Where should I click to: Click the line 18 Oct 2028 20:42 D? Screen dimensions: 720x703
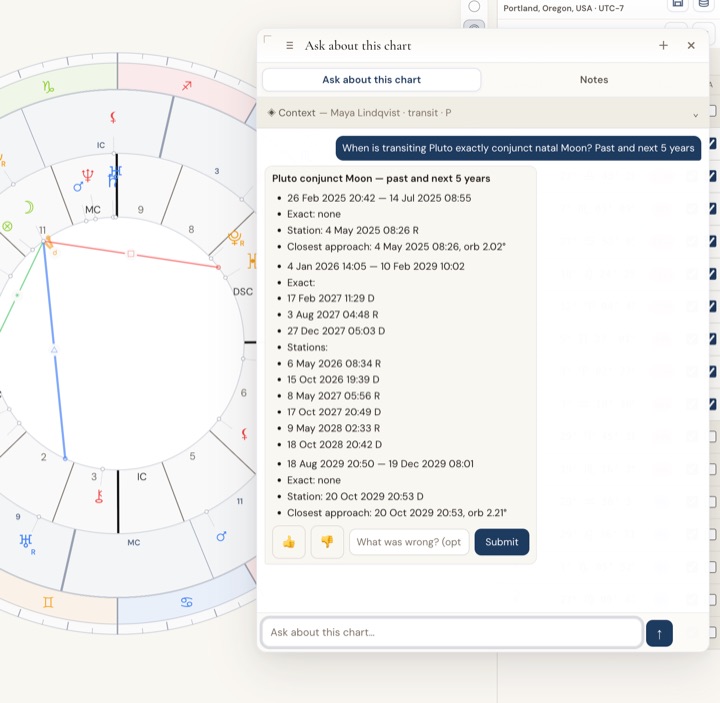pos(334,444)
